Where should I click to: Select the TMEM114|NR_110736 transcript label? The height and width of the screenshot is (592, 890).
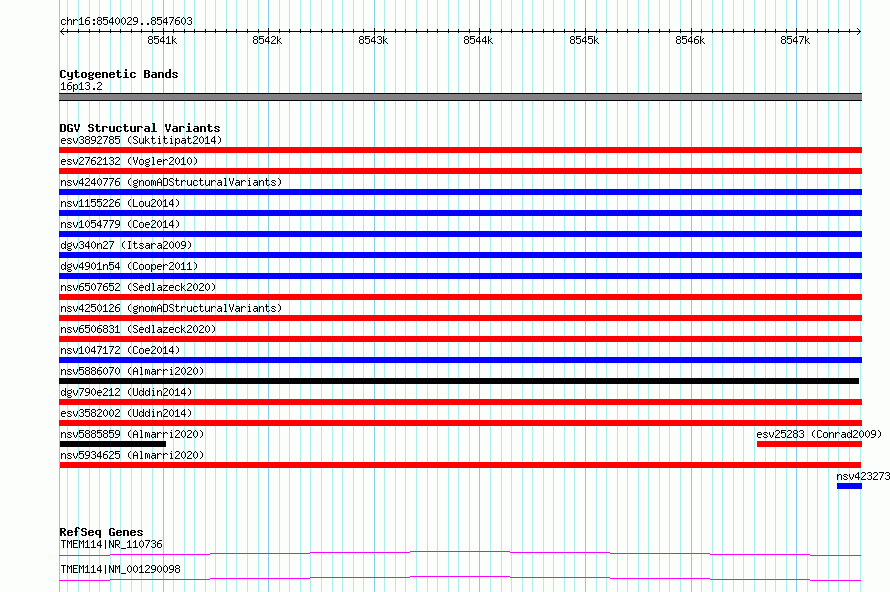point(111,544)
